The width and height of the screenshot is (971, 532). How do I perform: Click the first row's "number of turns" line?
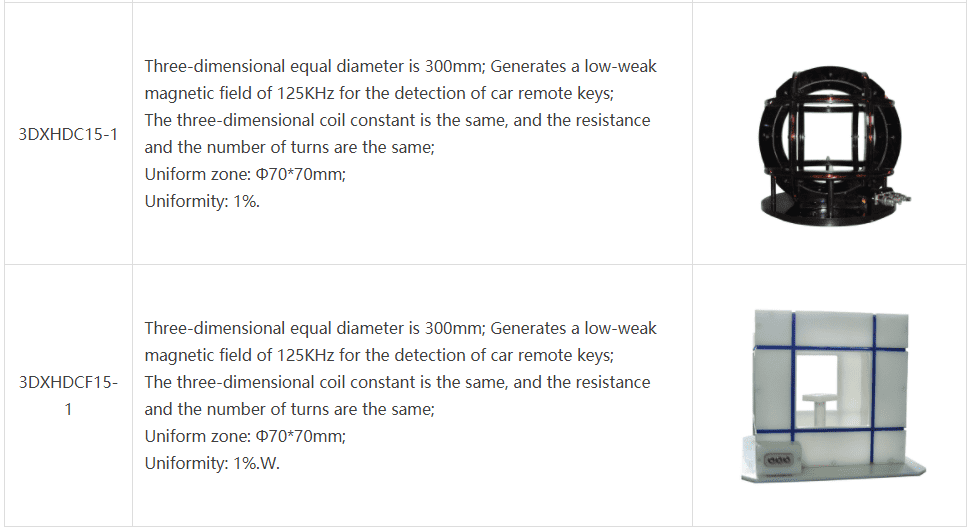(x=290, y=147)
